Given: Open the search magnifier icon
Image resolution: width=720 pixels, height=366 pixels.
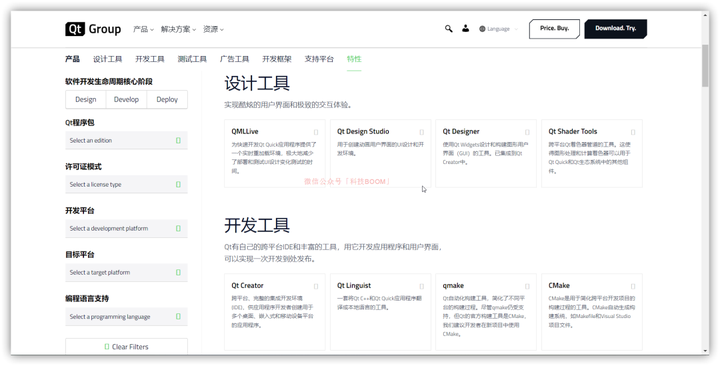Looking at the screenshot, I should (449, 28).
